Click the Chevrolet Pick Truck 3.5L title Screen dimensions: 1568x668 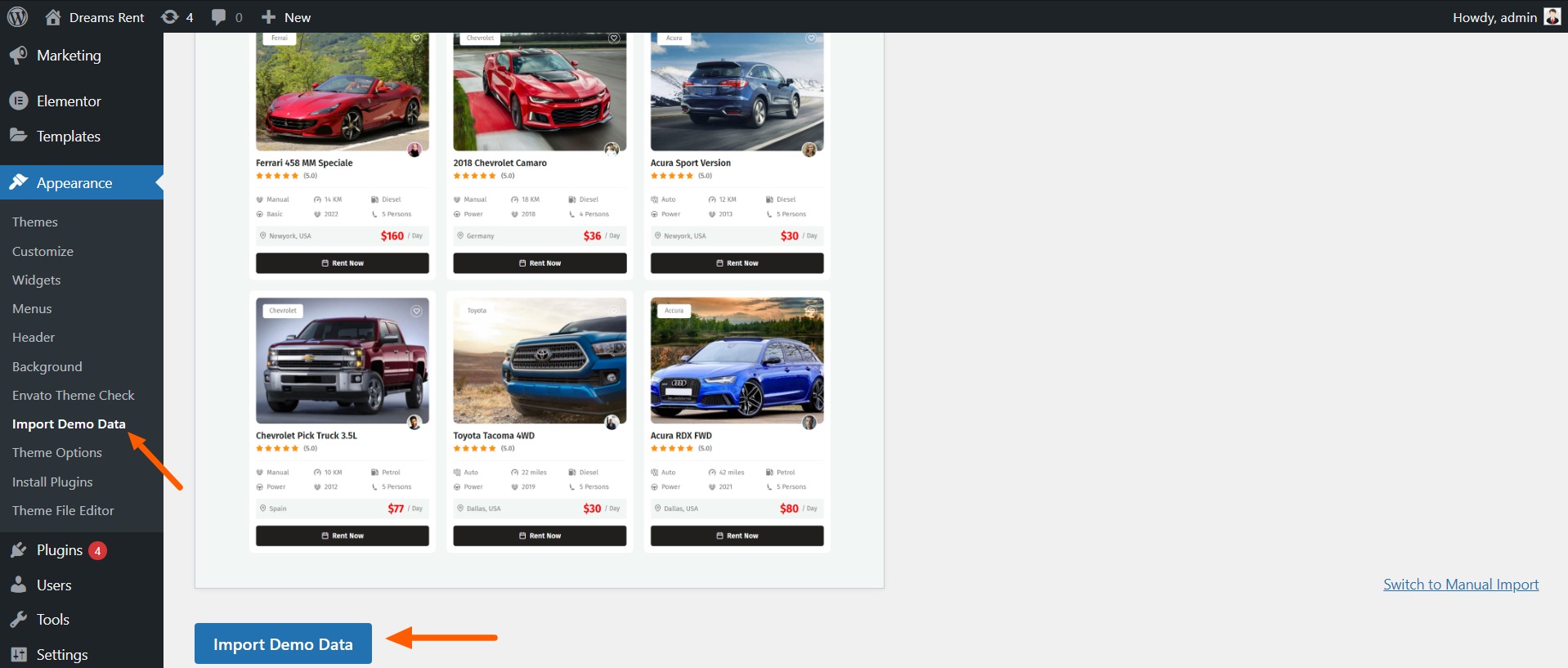307,436
